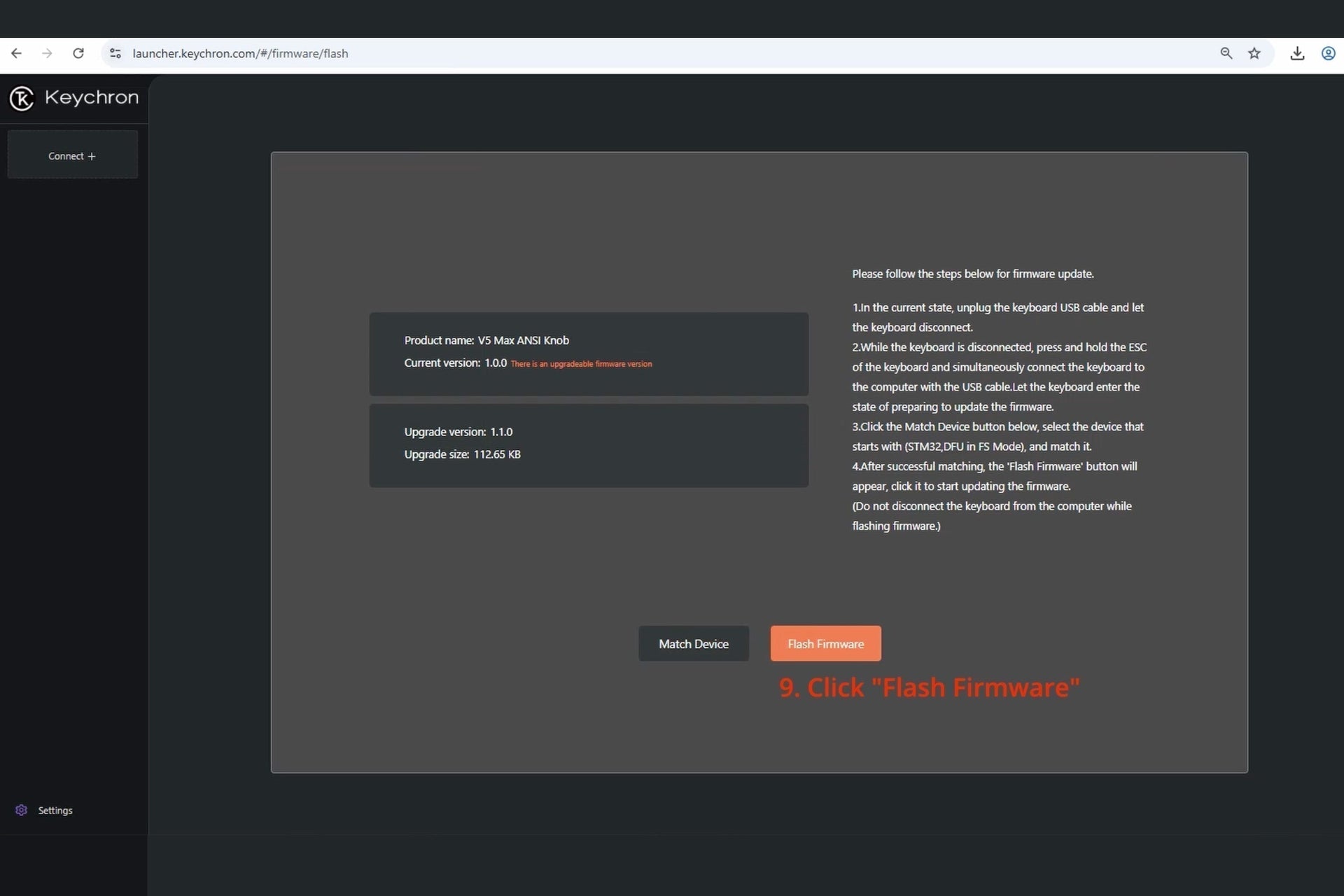Image resolution: width=1344 pixels, height=896 pixels.
Task: Click the Keychron circular logo icon
Action: pyautogui.click(x=22, y=98)
